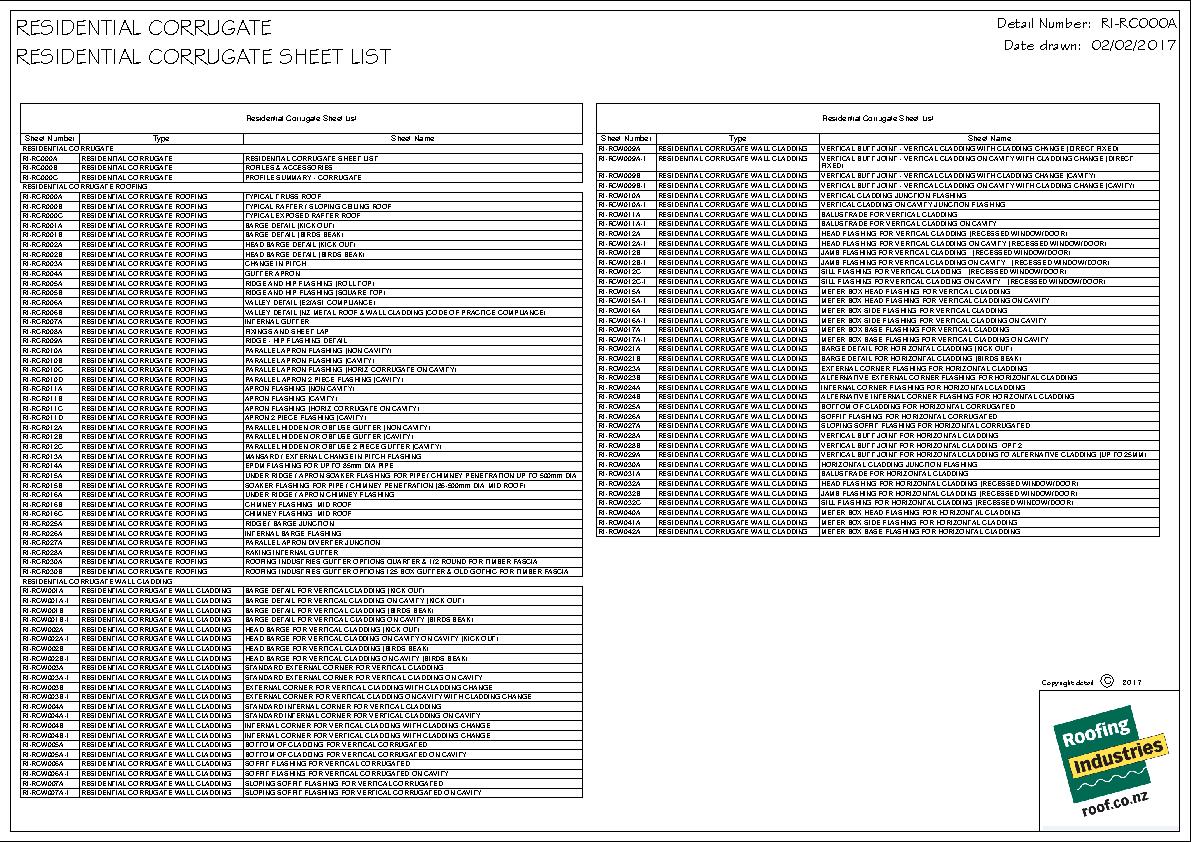
Task: Click sheet number "RI-RCW042A"
Action: (619, 531)
